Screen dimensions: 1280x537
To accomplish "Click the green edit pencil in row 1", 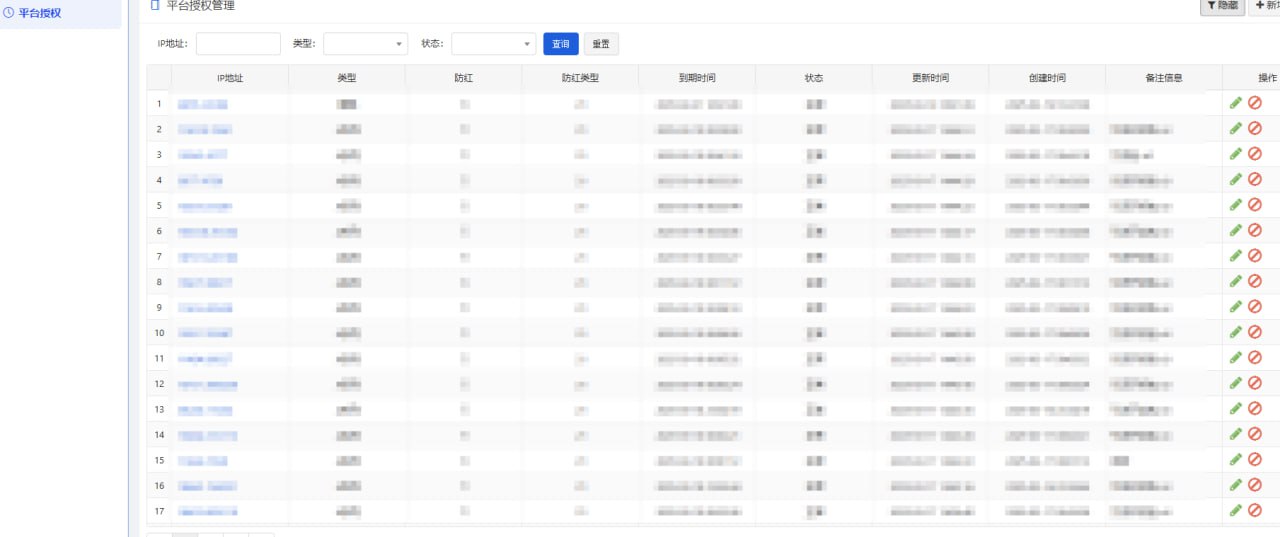I will click(1236, 103).
